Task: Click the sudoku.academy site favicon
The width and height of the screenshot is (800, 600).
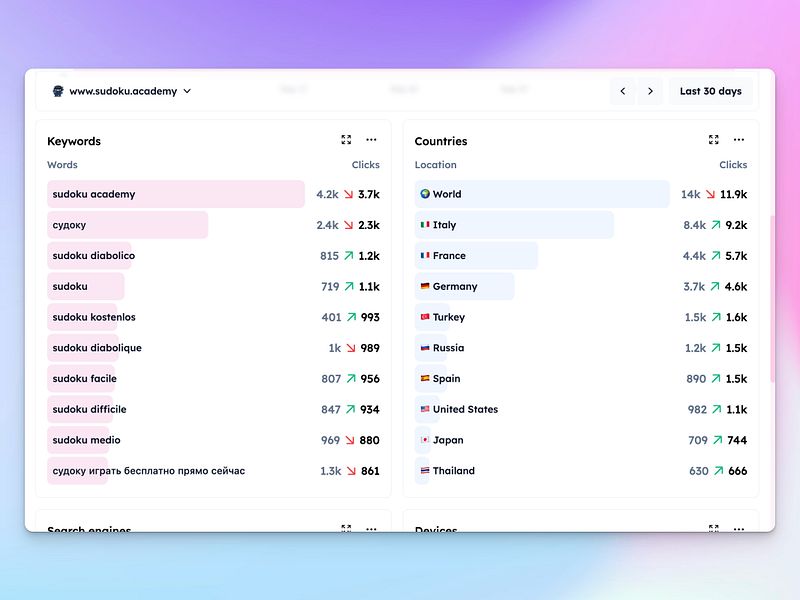Action: (x=58, y=91)
